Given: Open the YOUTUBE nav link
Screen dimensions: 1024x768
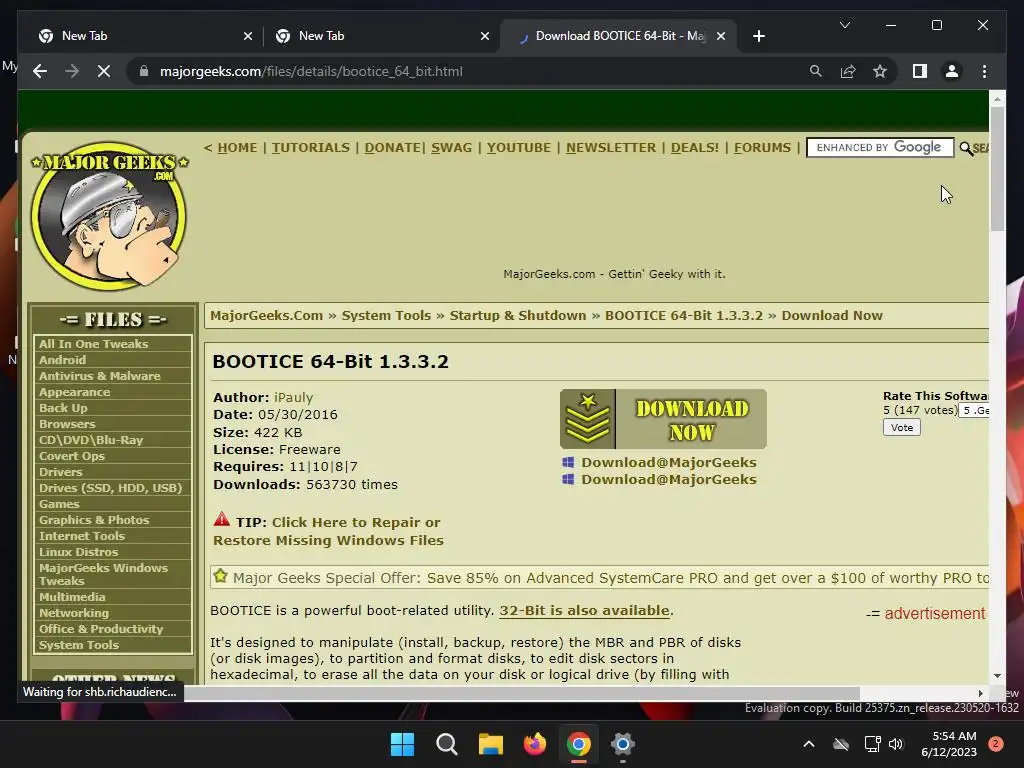Looking at the screenshot, I should pos(519,148).
